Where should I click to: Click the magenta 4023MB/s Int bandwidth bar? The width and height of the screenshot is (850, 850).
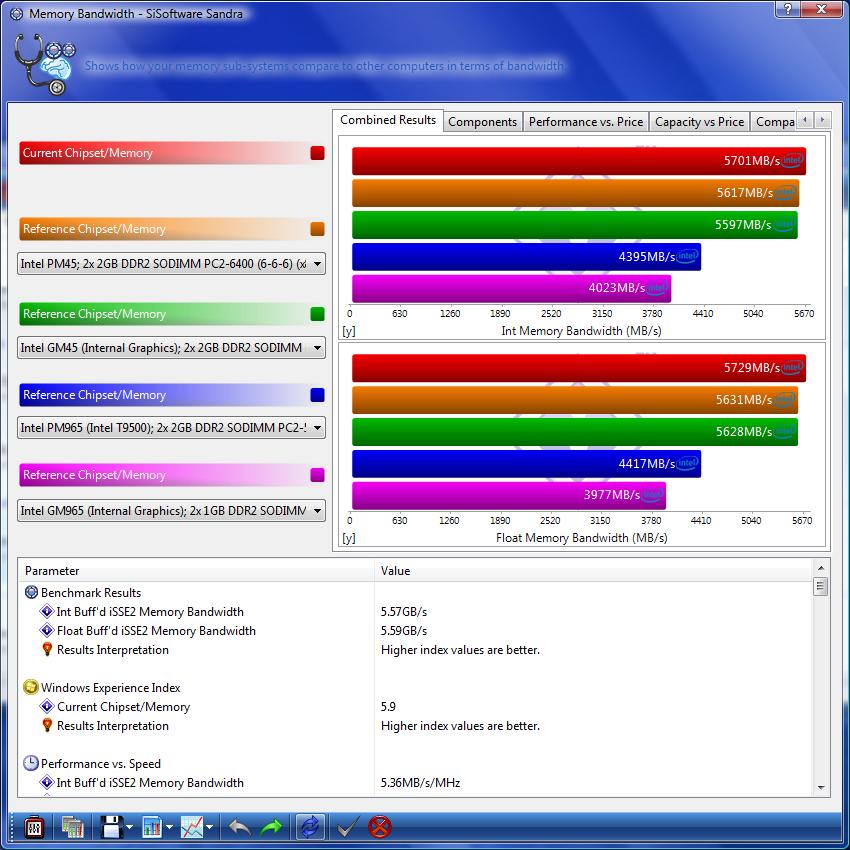tap(512, 288)
